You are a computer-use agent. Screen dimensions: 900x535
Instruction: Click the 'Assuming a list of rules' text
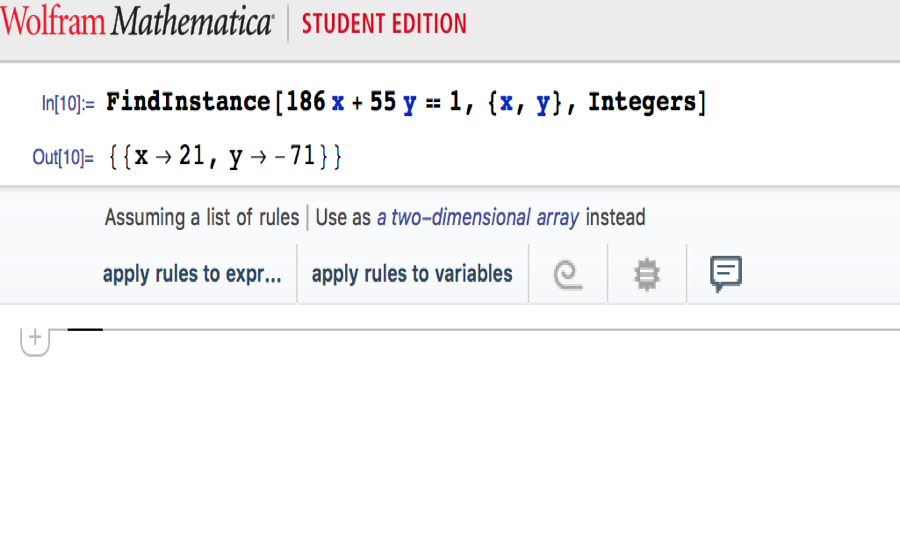[201, 217]
